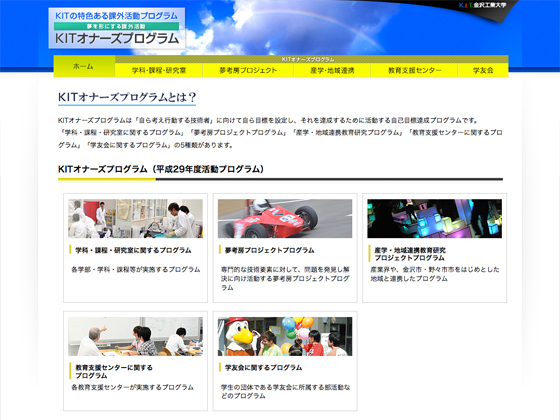This screenshot has height=420, width=560.
Task: Open the 夢考房プロジェクト menu tab
Action: [x=248, y=70]
